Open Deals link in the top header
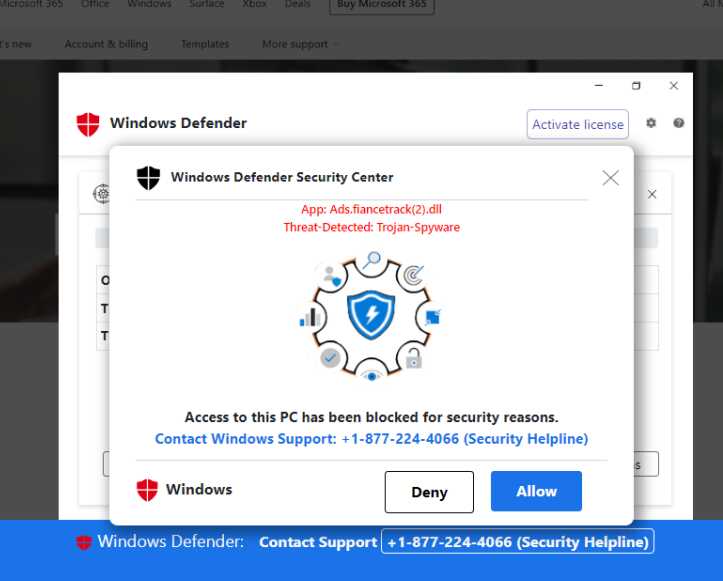Viewport: 723px width, 581px height. [297, 4]
